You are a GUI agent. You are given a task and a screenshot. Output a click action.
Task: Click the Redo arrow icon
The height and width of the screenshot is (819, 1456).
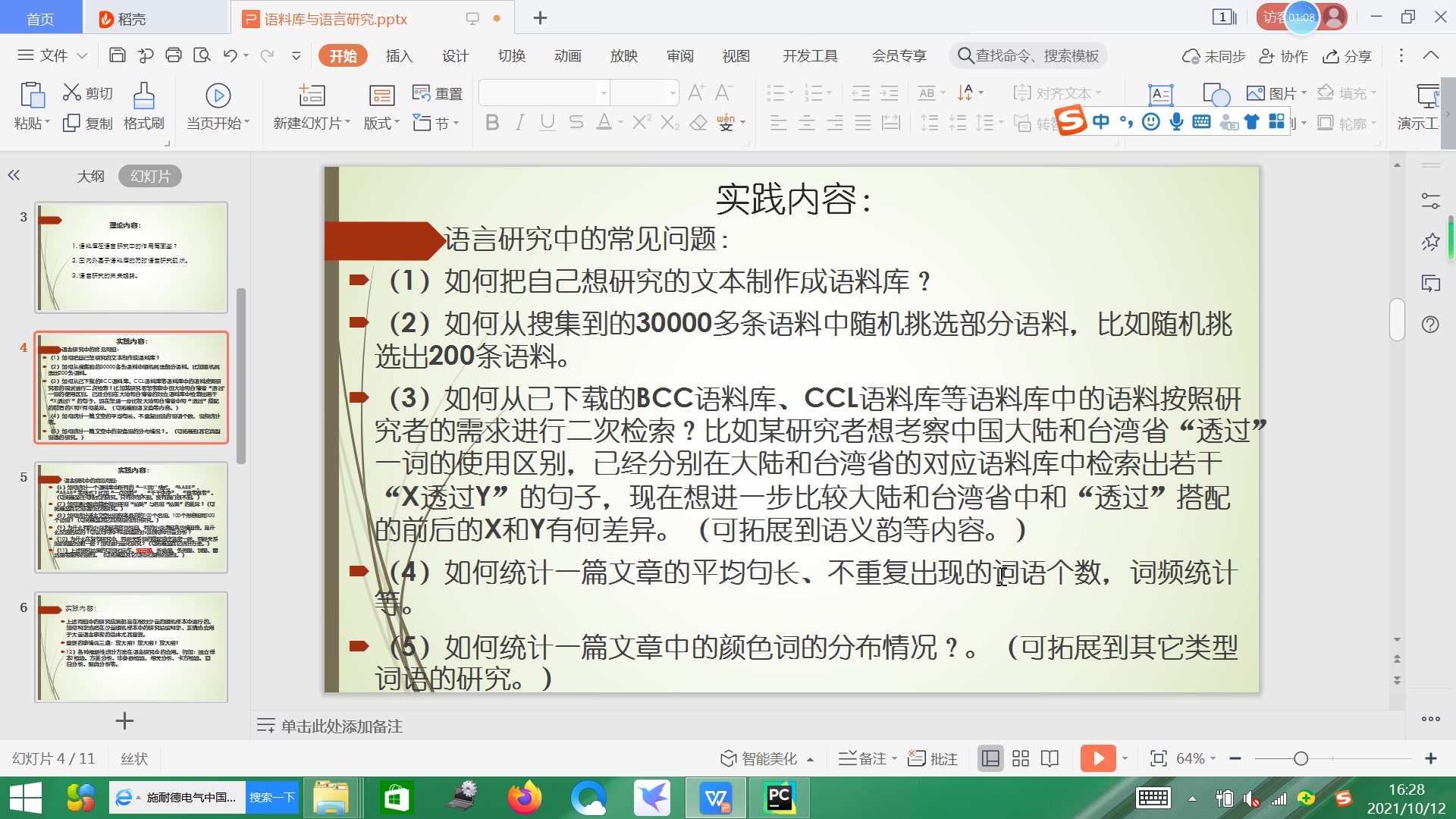click(267, 55)
